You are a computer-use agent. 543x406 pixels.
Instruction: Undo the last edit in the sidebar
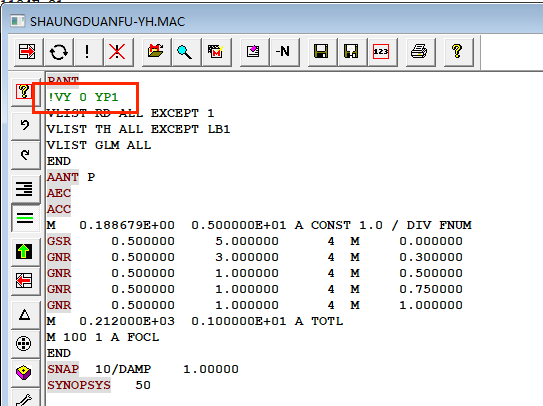tap(25, 125)
